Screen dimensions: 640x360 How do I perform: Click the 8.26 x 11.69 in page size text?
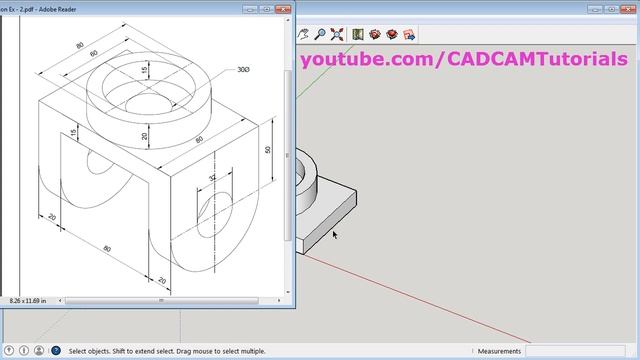coord(28,301)
